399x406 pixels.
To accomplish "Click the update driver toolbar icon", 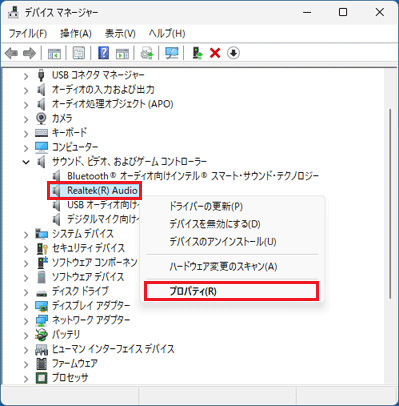I will coord(147,53).
